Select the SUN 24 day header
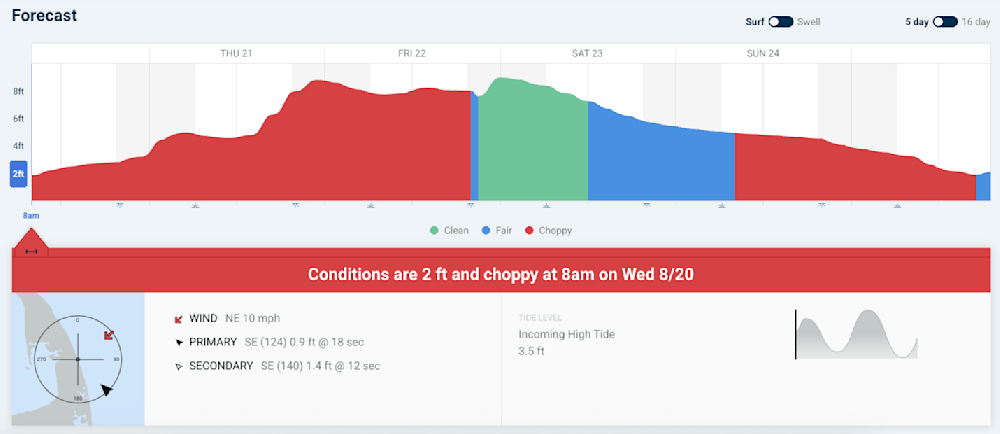This screenshot has height=434, width=1000. (763, 53)
